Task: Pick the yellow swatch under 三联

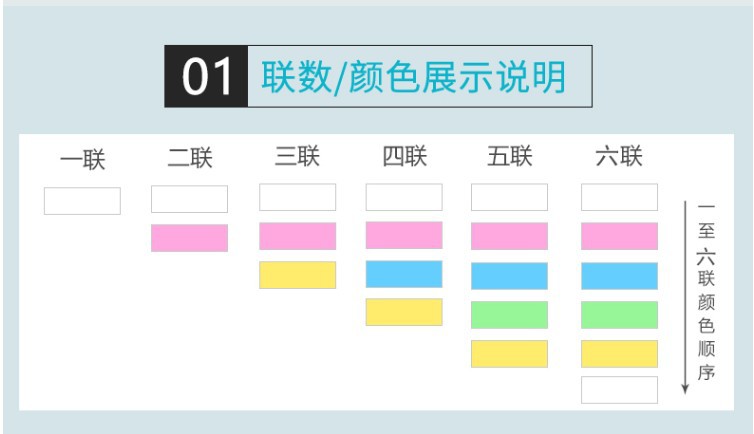Action: (x=297, y=275)
